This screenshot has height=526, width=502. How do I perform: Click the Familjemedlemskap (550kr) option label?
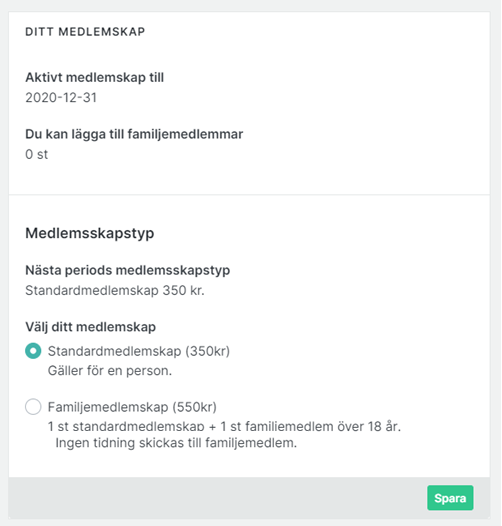tap(132, 407)
